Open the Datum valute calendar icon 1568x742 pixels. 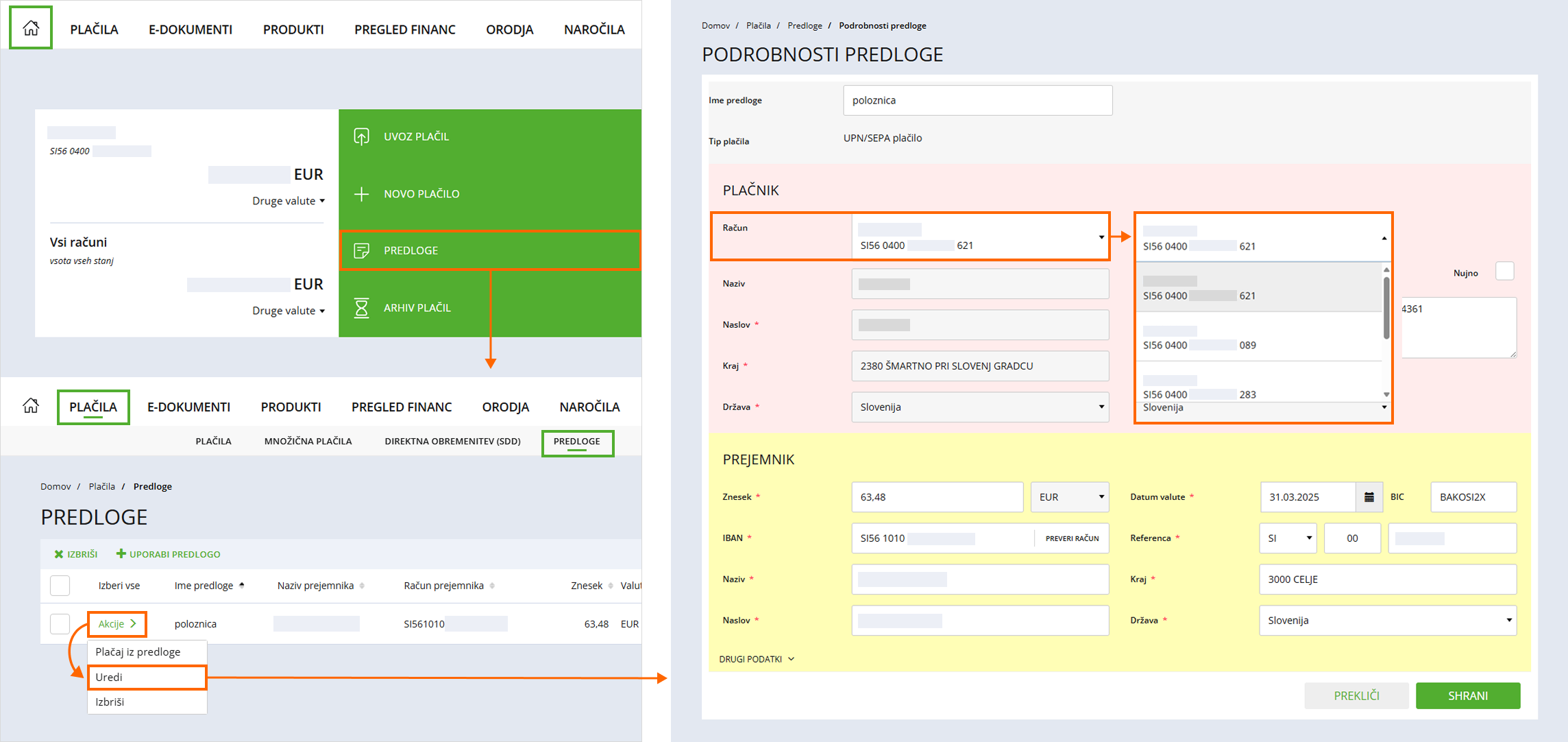(x=1369, y=497)
